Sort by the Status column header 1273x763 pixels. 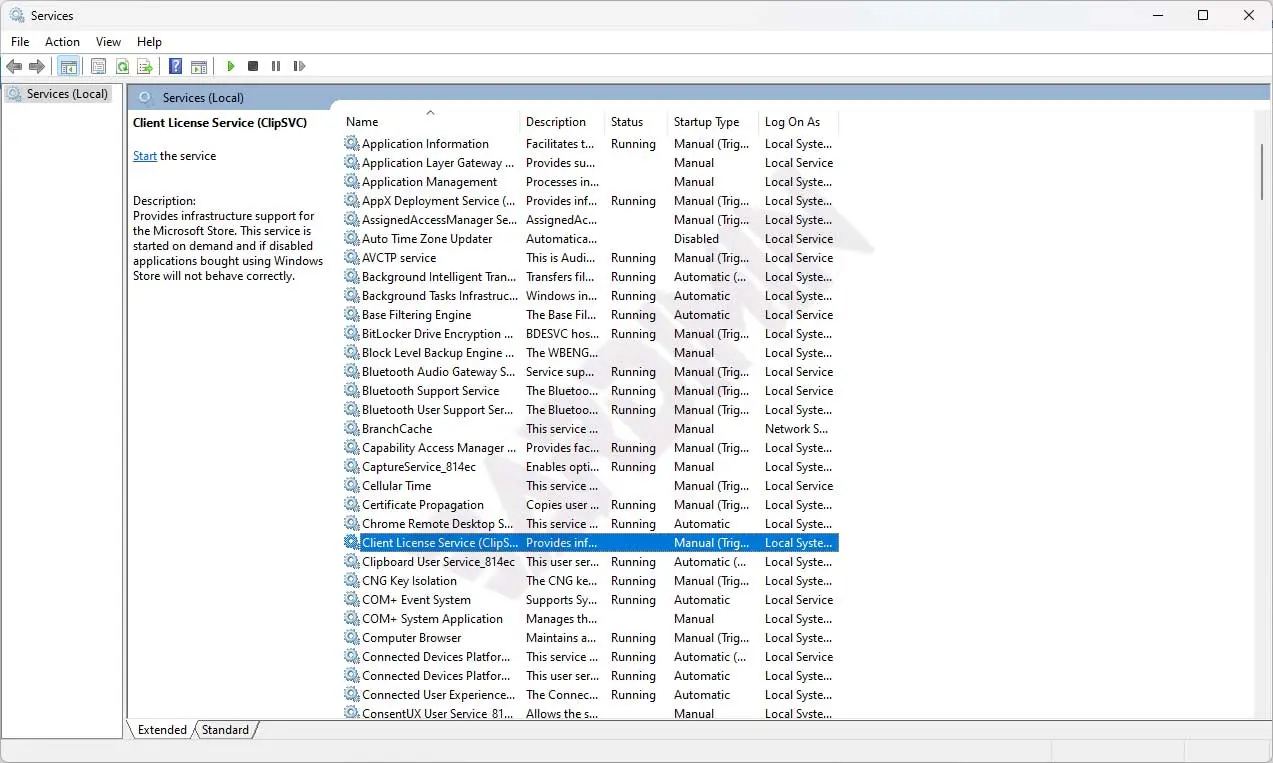[x=627, y=122]
